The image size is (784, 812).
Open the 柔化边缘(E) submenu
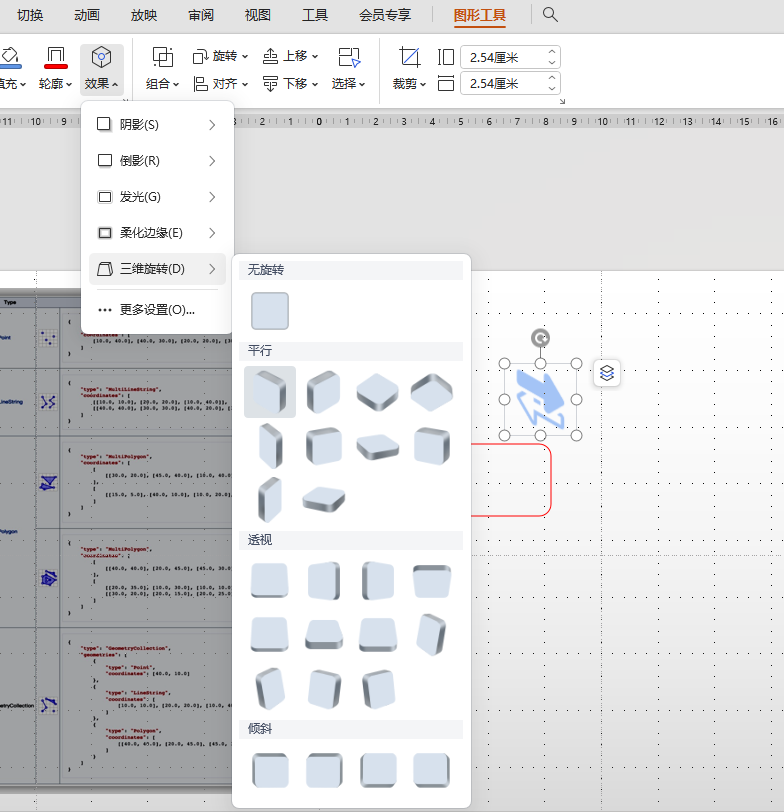pos(157,233)
